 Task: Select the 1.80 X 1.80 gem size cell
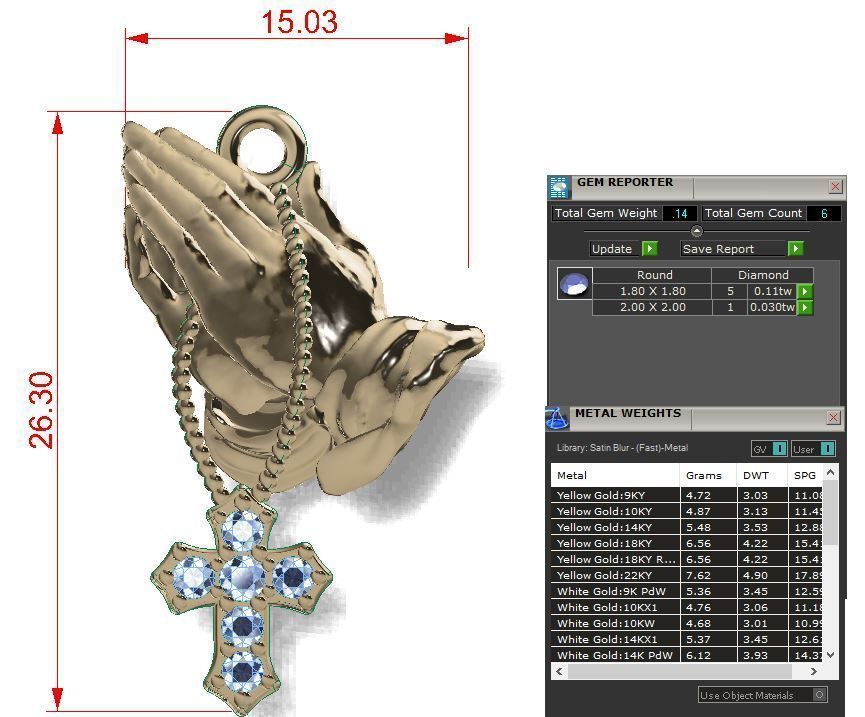[x=652, y=291]
